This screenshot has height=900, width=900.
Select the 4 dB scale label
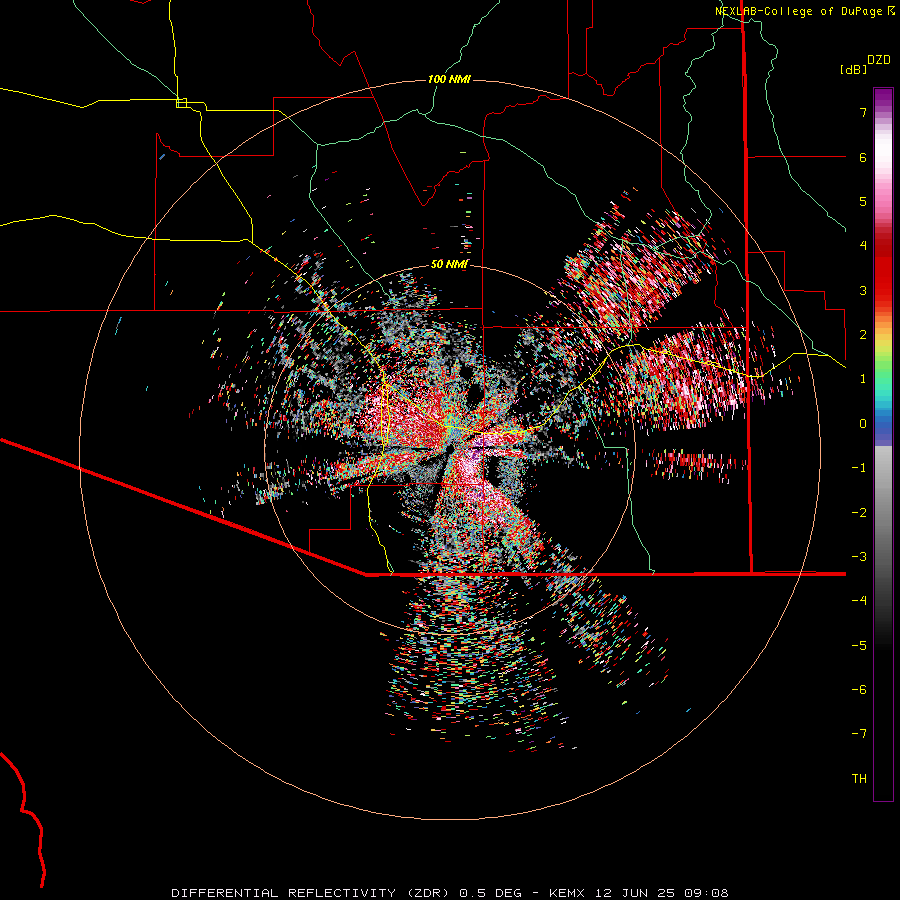pyautogui.click(x=863, y=246)
